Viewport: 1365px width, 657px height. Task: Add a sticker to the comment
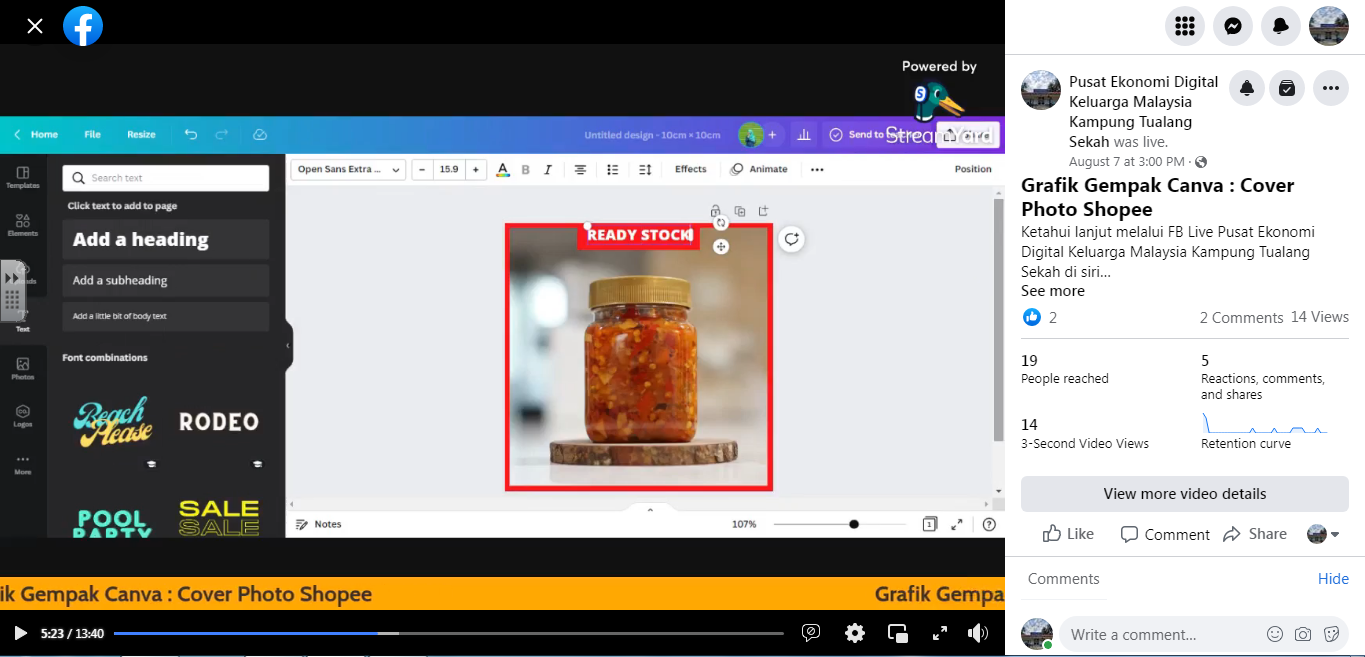[1331, 634]
